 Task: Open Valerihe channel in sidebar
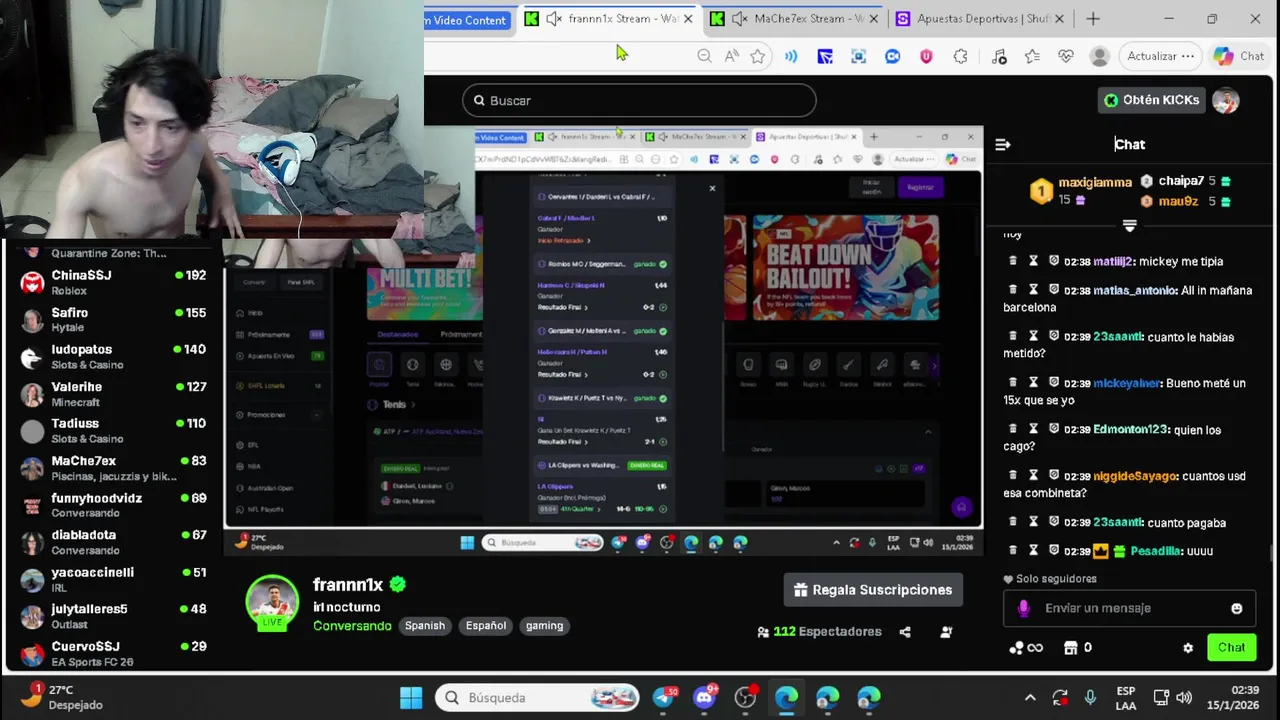(113, 393)
